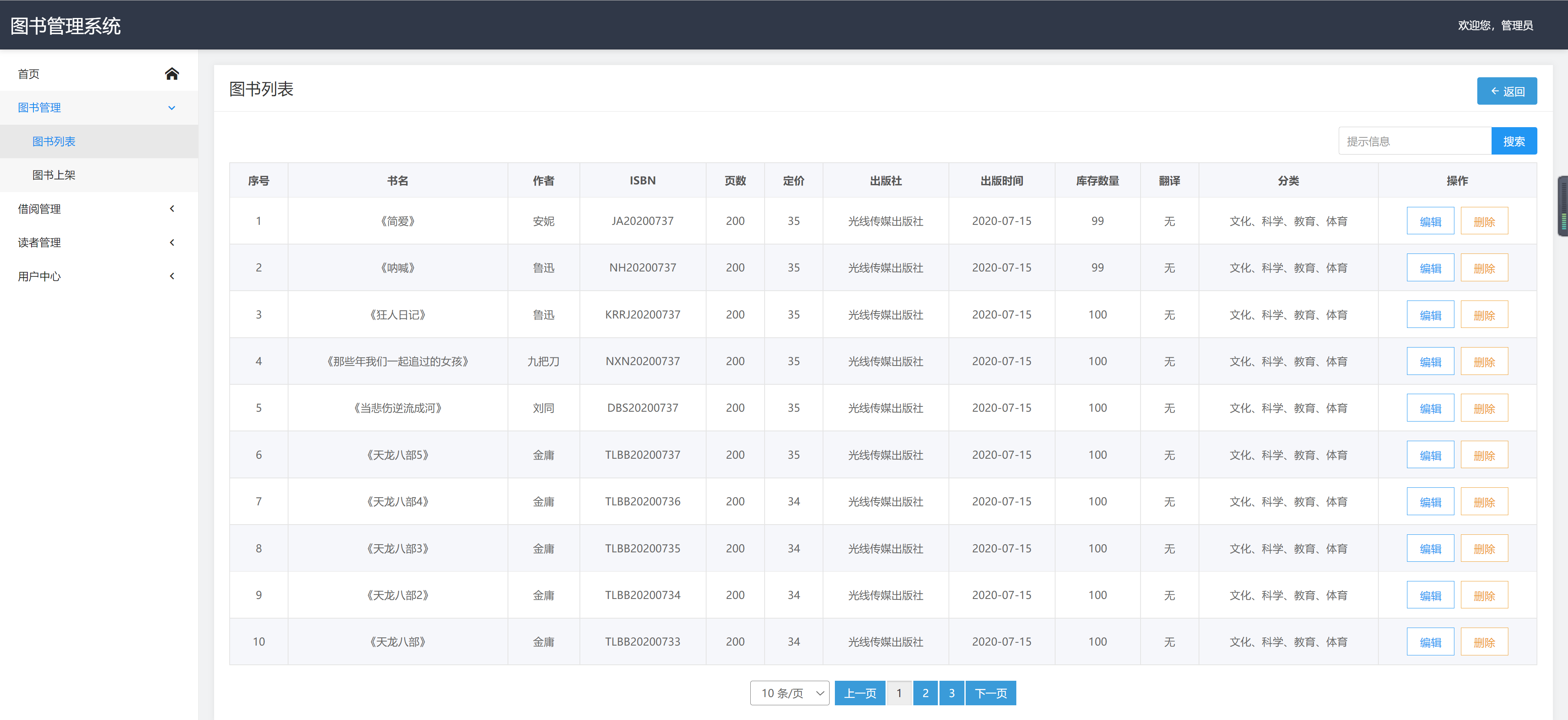The height and width of the screenshot is (720, 1568).
Task: Expand the 读者管理 menu chevron
Action: [172, 242]
